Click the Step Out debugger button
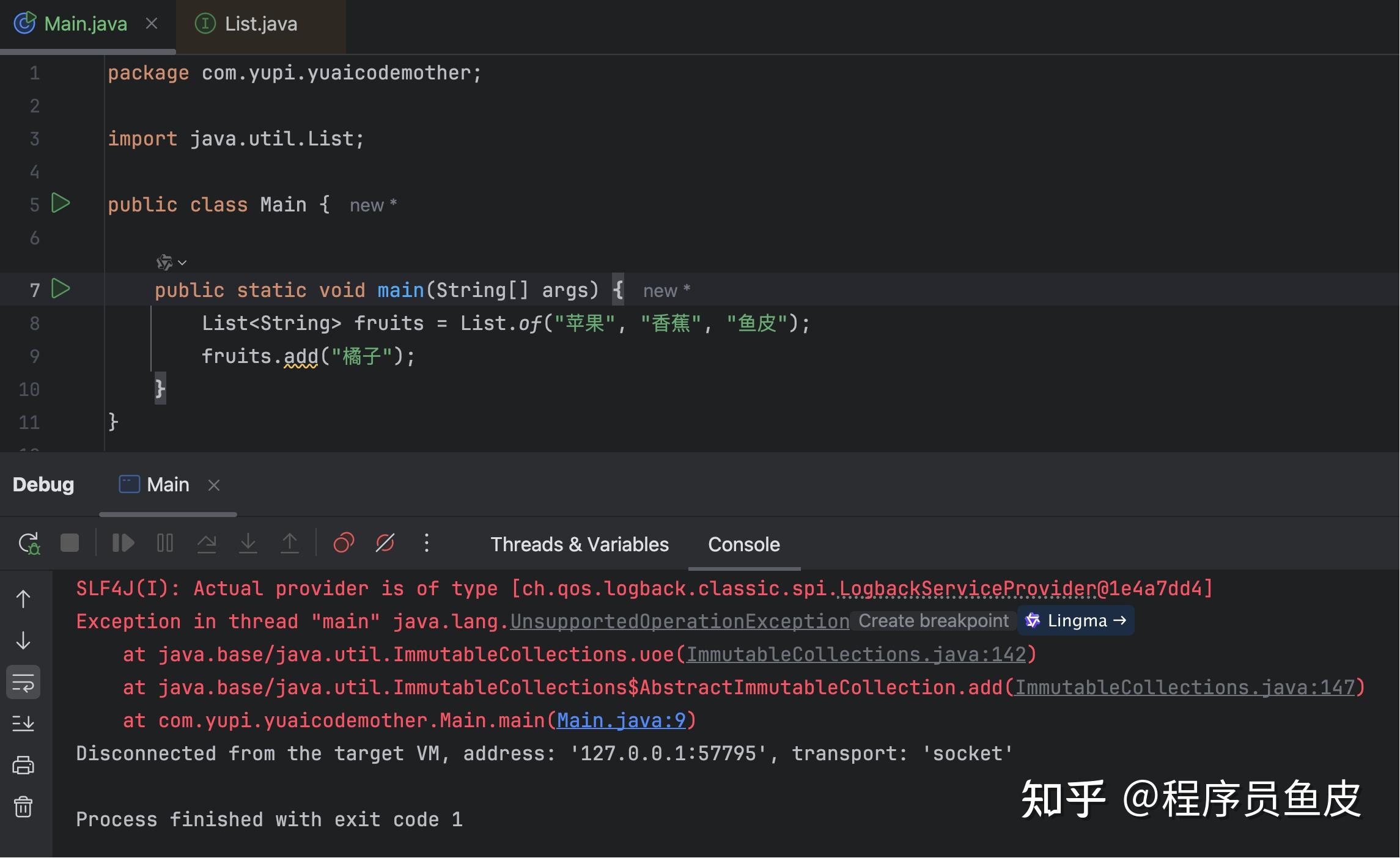 point(290,543)
